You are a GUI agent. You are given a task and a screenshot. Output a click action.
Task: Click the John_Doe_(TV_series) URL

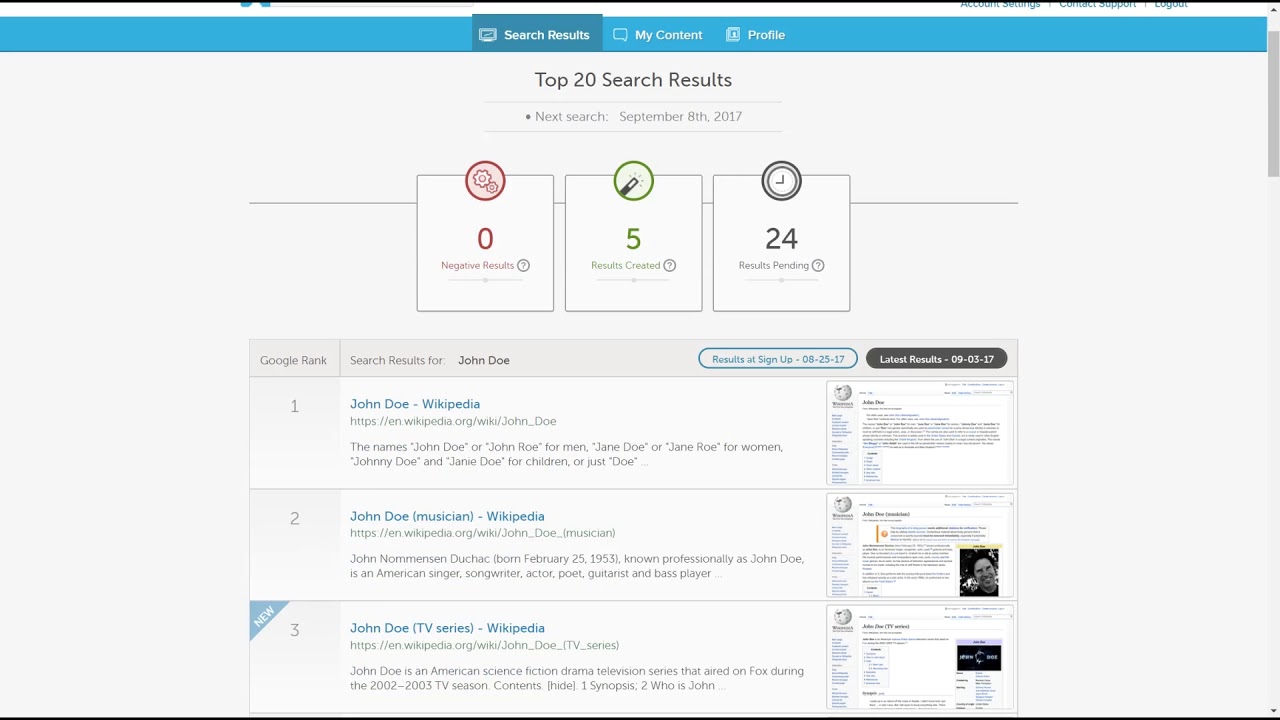click(484, 645)
